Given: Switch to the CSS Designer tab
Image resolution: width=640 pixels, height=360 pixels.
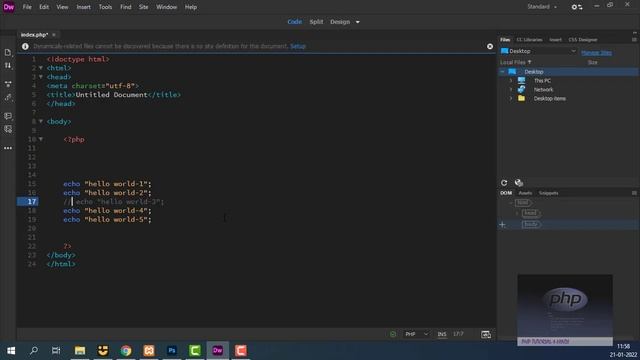Looking at the screenshot, I should [583, 40].
